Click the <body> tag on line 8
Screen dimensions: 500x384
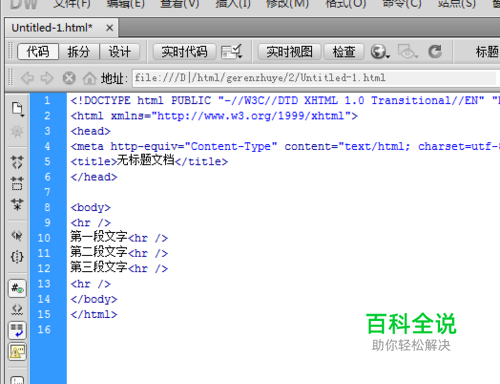click(90, 207)
